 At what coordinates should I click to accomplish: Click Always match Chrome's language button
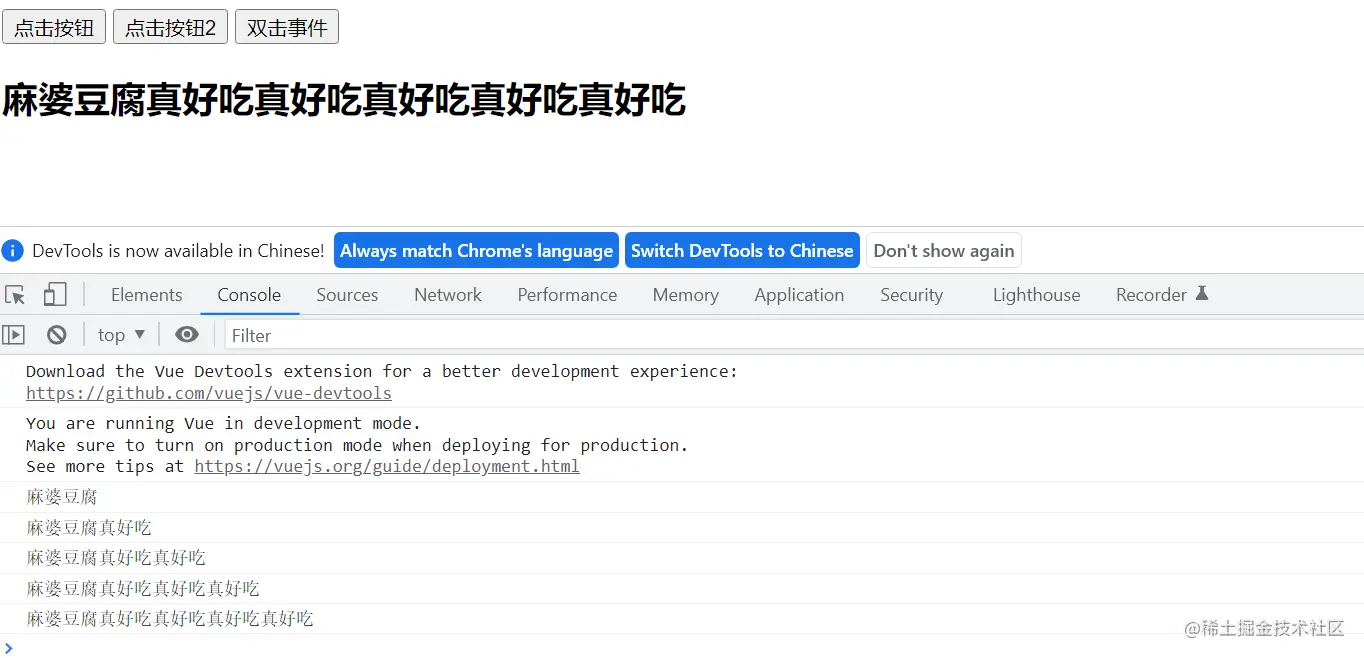point(476,251)
